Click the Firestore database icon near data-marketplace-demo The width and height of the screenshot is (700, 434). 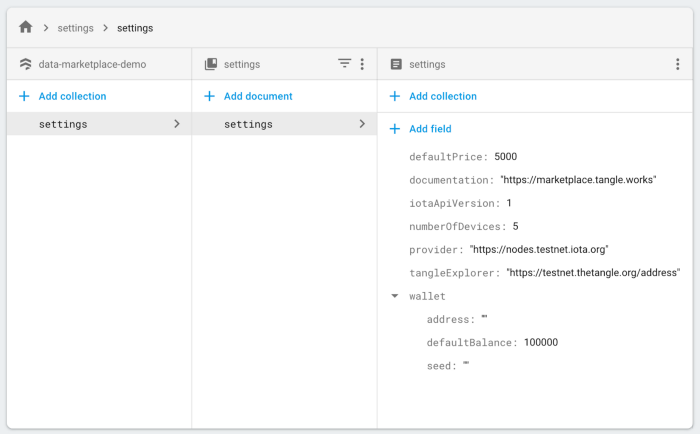pyautogui.click(x=25, y=64)
